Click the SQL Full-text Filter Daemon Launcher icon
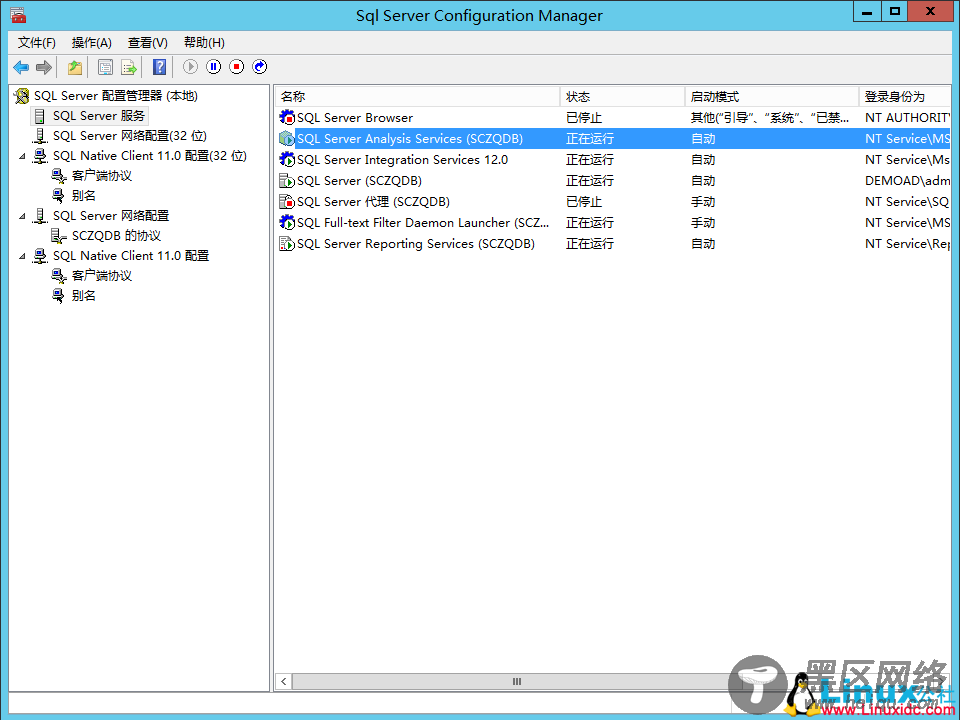This screenshot has height=720, width=960. pyautogui.click(x=287, y=223)
